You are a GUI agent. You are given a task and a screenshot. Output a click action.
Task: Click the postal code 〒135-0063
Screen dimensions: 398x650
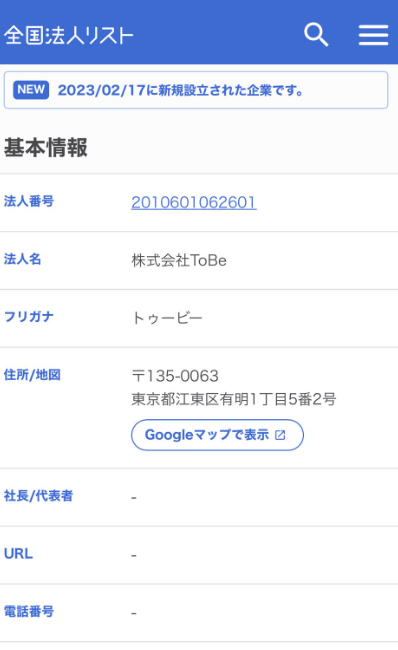pos(175,376)
